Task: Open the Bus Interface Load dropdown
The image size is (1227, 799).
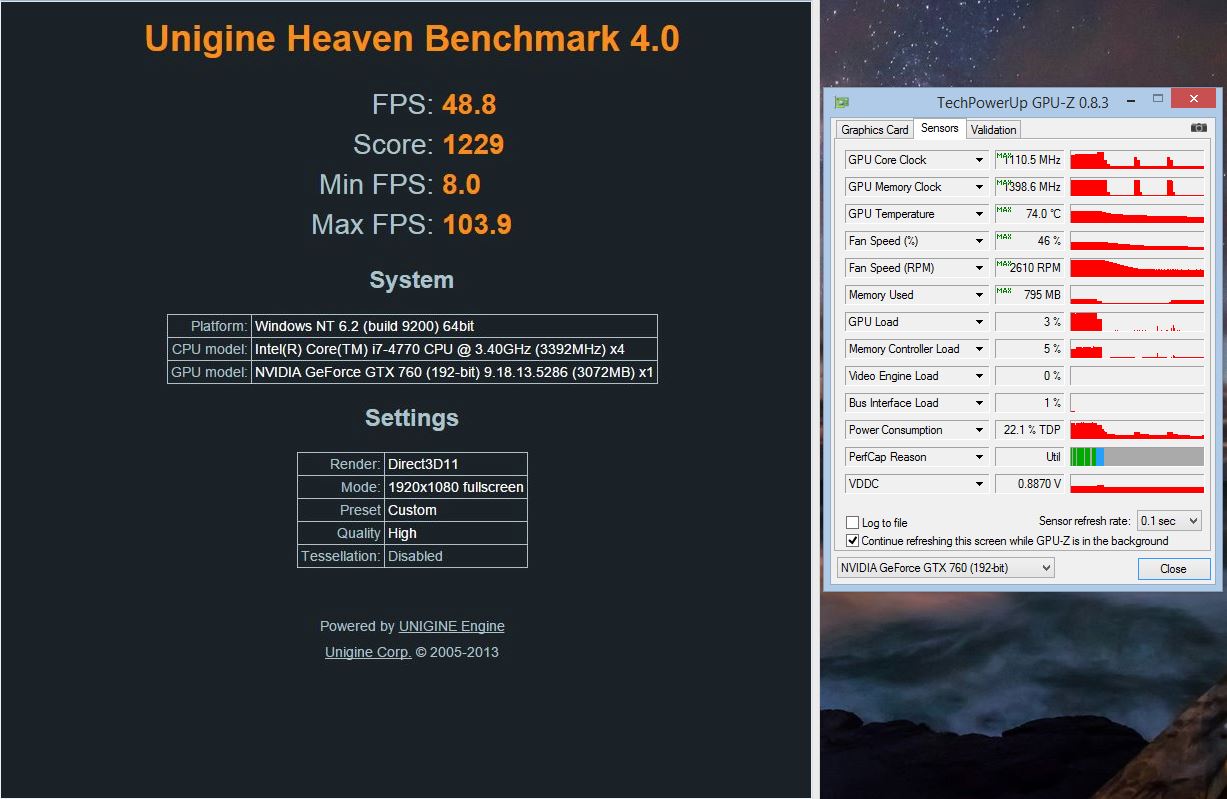Action: coord(980,403)
